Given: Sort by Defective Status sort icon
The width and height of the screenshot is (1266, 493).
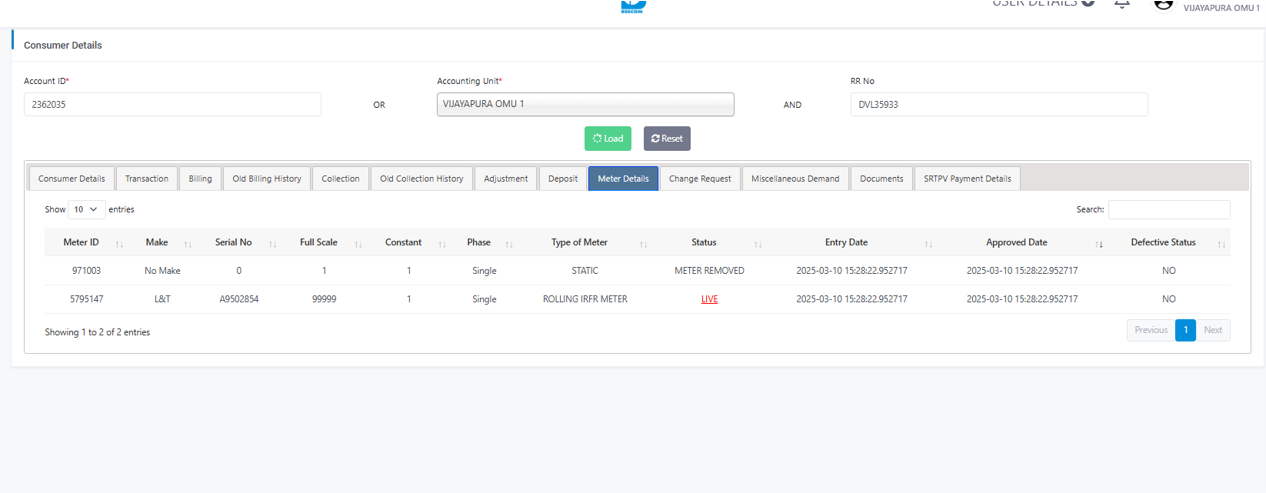Looking at the screenshot, I should pos(1221,244).
